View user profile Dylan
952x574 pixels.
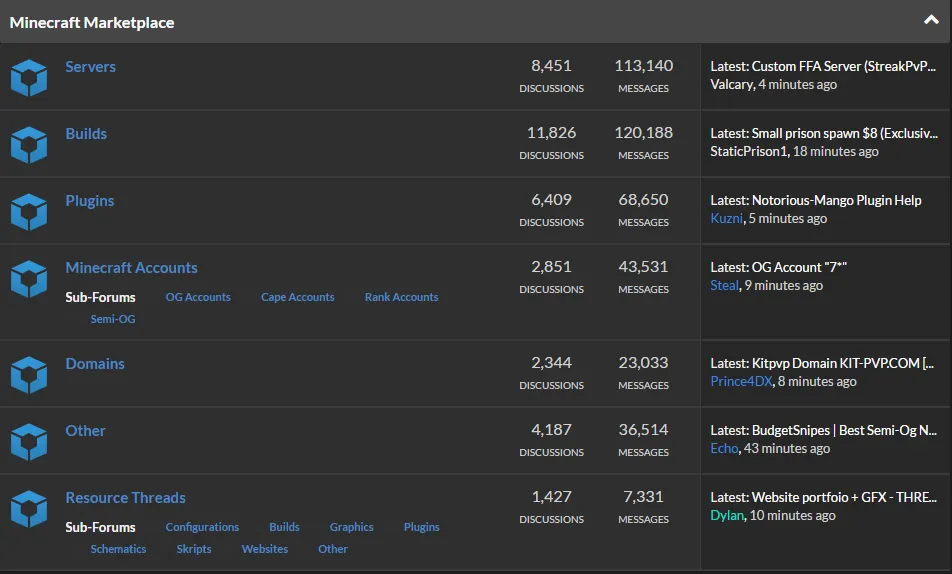coord(727,516)
